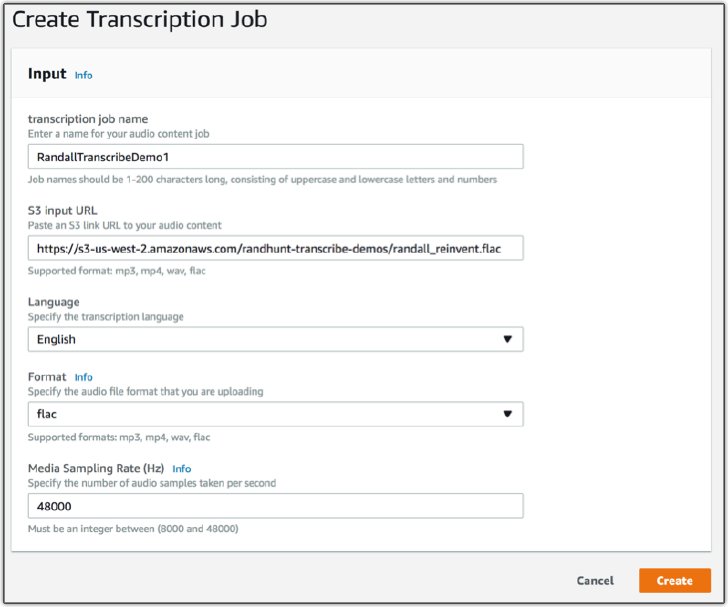Select the S3 input URL text box
The width and height of the screenshot is (728, 607).
pos(275,248)
